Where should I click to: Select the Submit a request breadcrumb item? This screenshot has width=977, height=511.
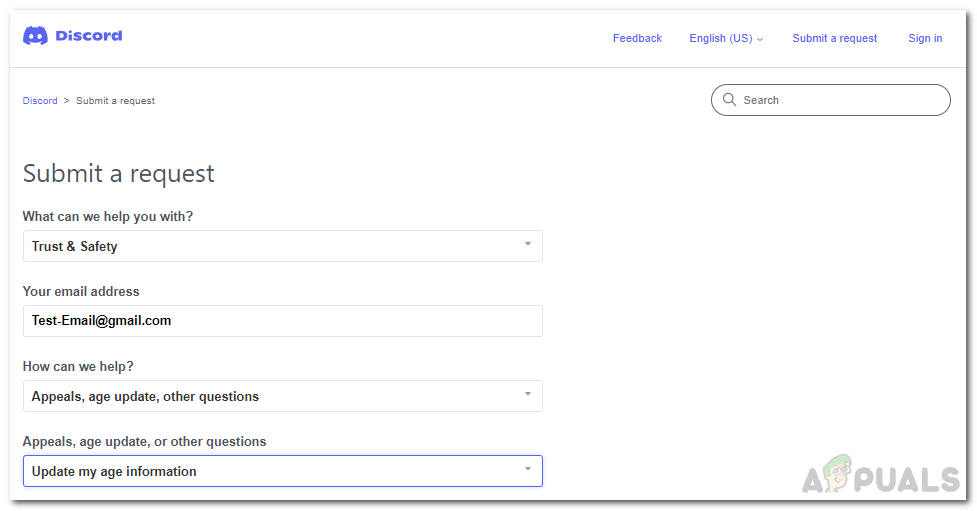115,101
